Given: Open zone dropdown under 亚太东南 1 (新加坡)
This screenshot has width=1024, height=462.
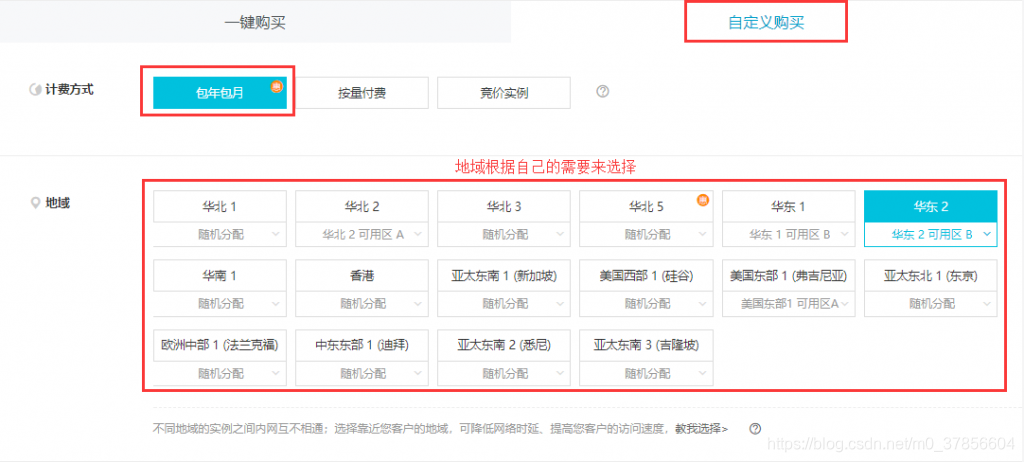Looking at the screenshot, I should [504, 304].
